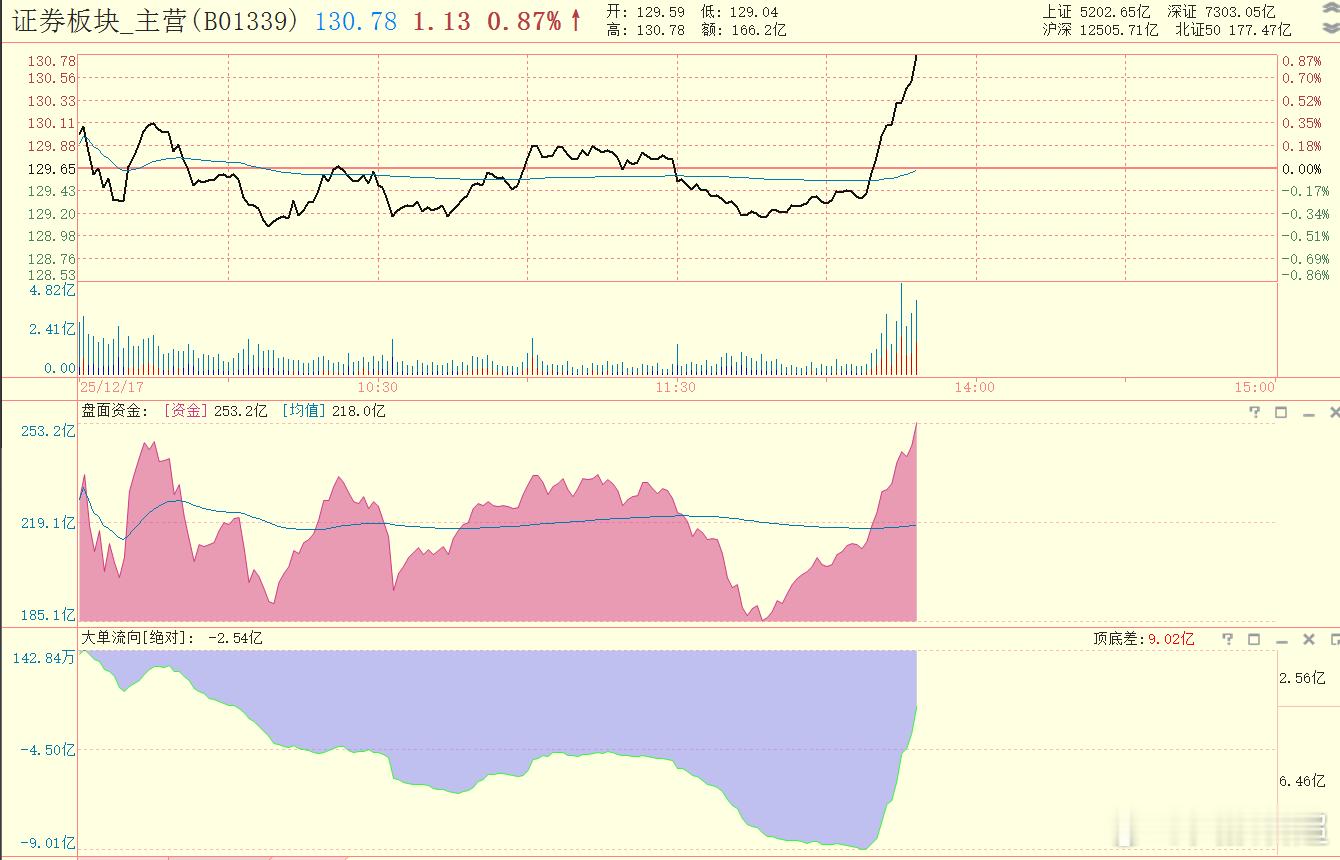Click the tallest volume bar near 13:45
The width and height of the screenshot is (1340, 860).
(x=901, y=328)
